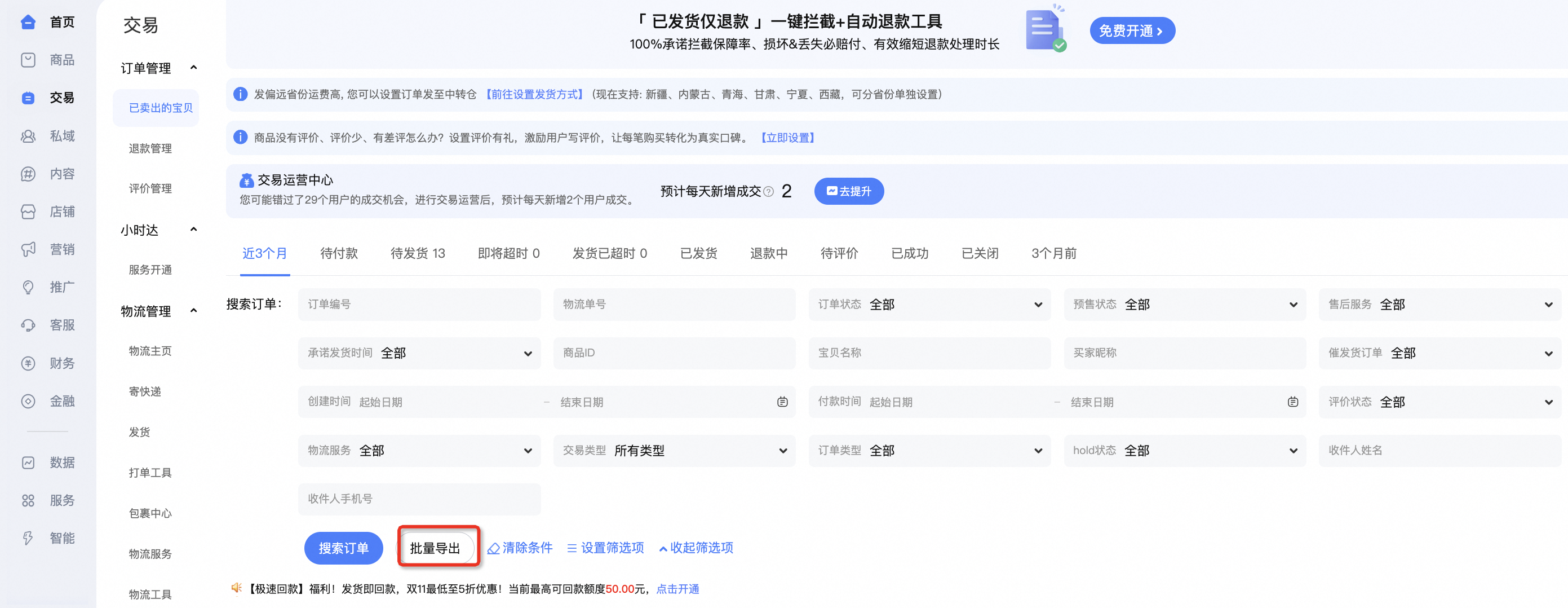The image size is (1568, 608).
Task: Click the 免费开通 banner button
Action: point(1132,30)
